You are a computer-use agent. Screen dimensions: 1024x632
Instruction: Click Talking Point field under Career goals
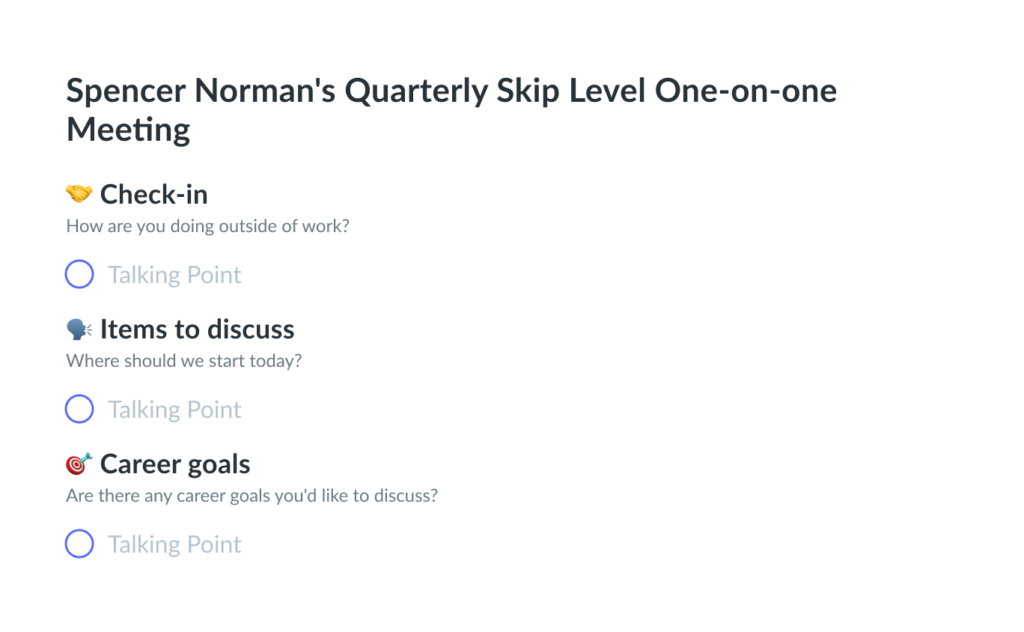tap(174, 545)
